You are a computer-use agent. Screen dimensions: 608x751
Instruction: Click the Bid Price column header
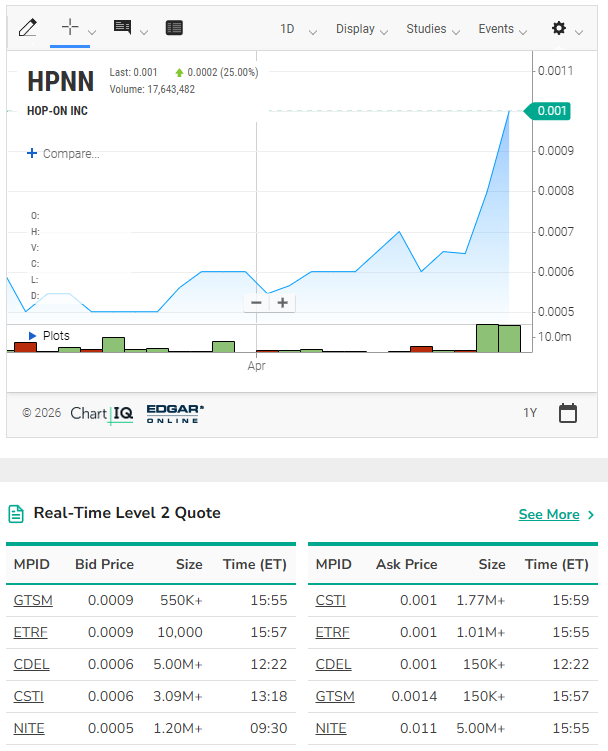pos(104,564)
